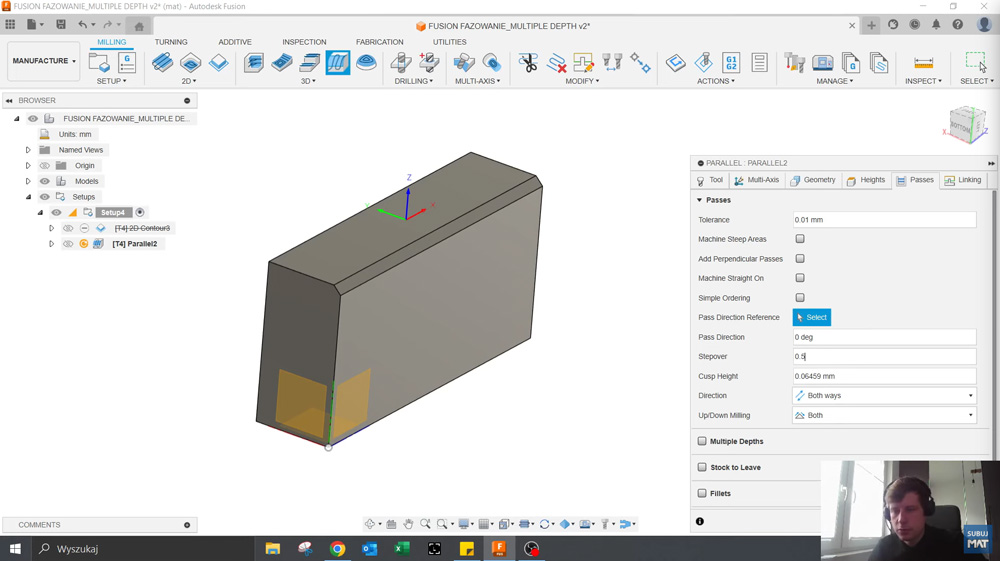This screenshot has height=561, width=1000.
Task: Click the Delete Passes icon
Action: point(556,62)
